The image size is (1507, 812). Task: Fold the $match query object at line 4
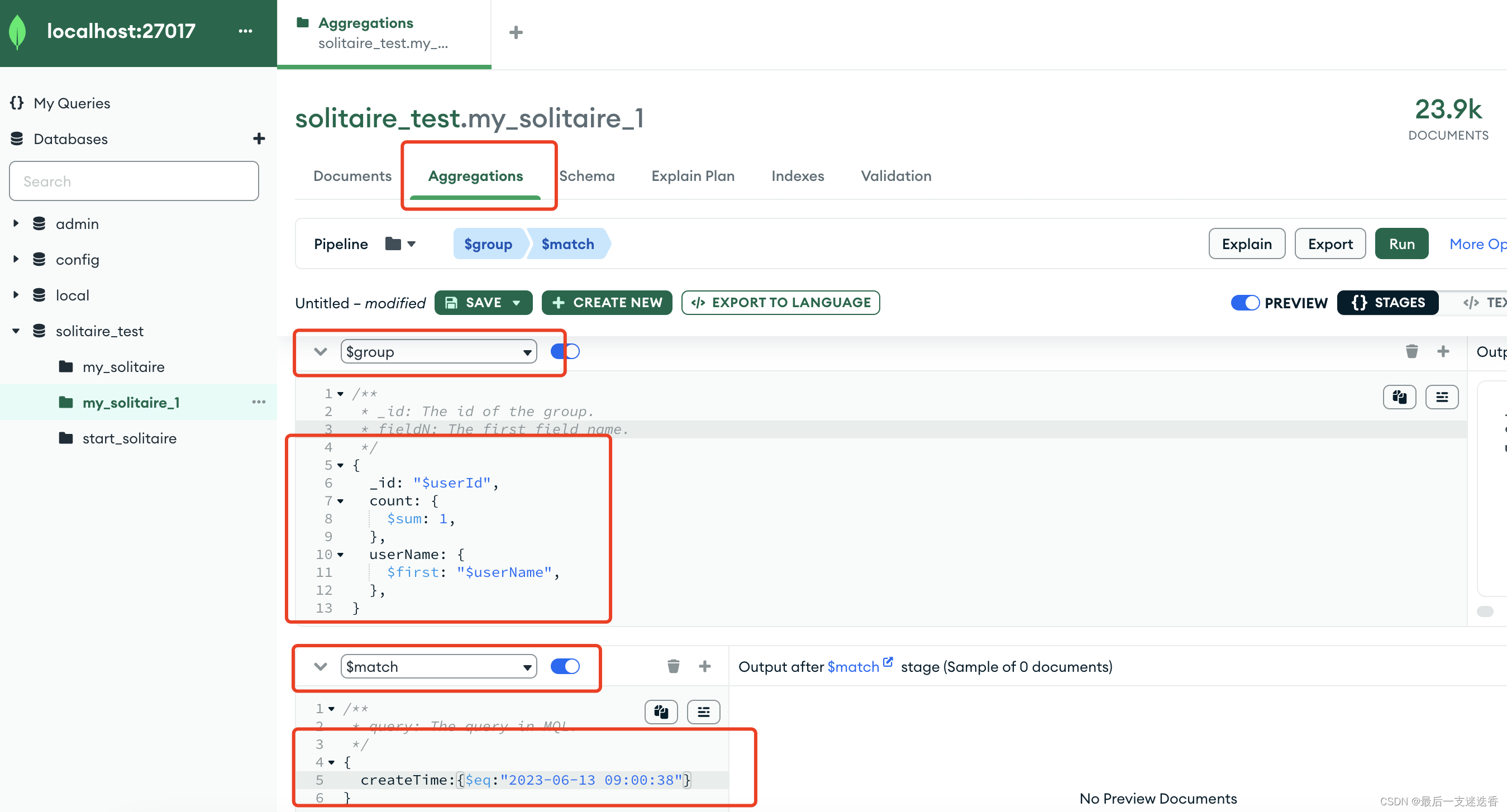pos(331,762)
